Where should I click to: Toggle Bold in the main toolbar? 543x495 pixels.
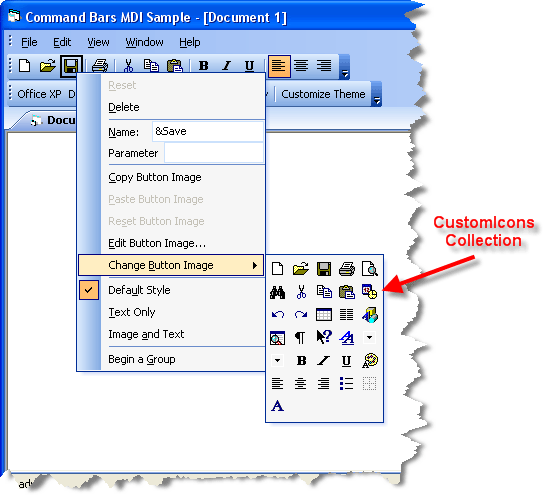click(x=204, y=65)
